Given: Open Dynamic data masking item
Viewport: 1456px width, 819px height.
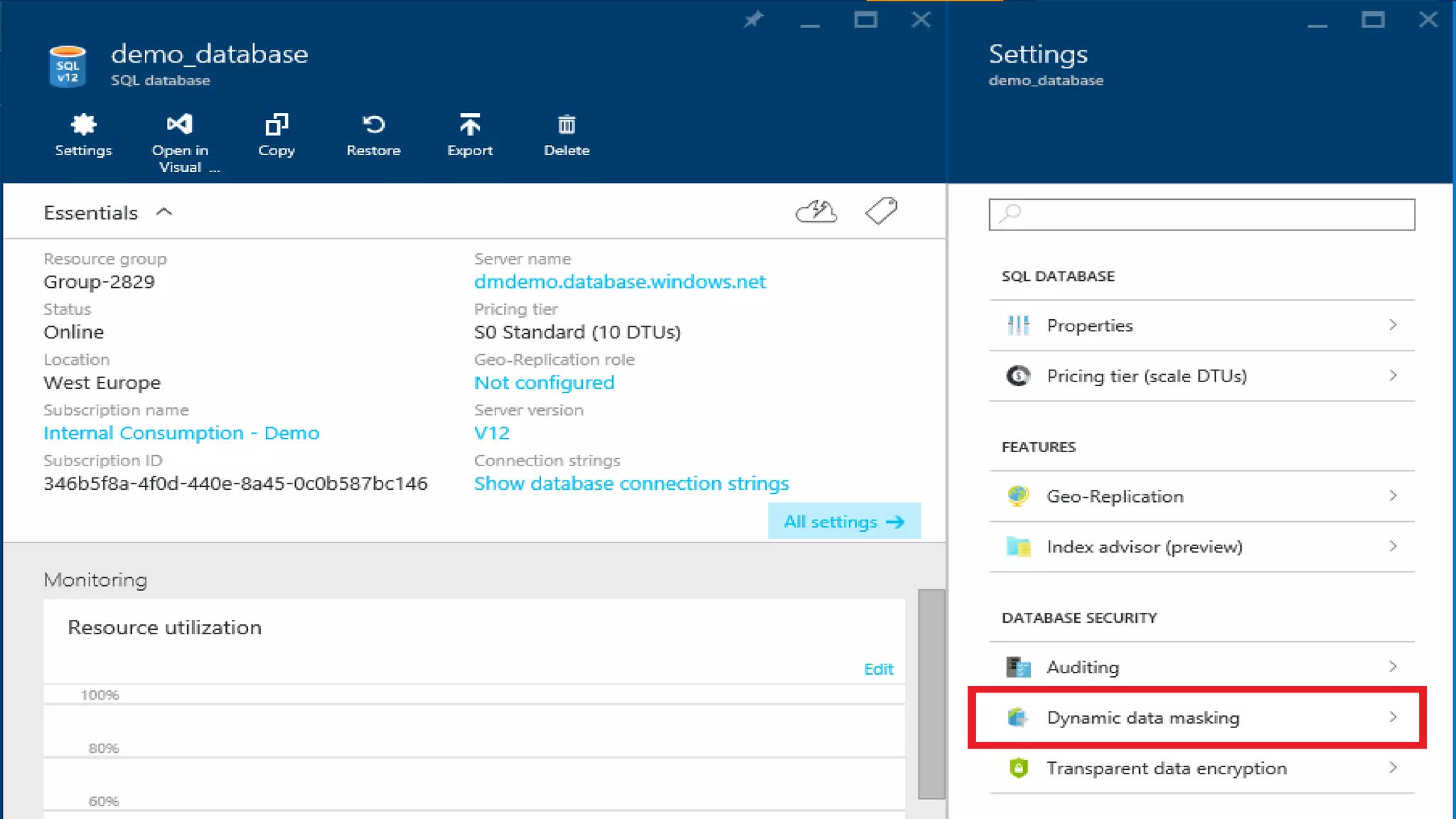Looking at the screenshot, I should coord(1201,717).
